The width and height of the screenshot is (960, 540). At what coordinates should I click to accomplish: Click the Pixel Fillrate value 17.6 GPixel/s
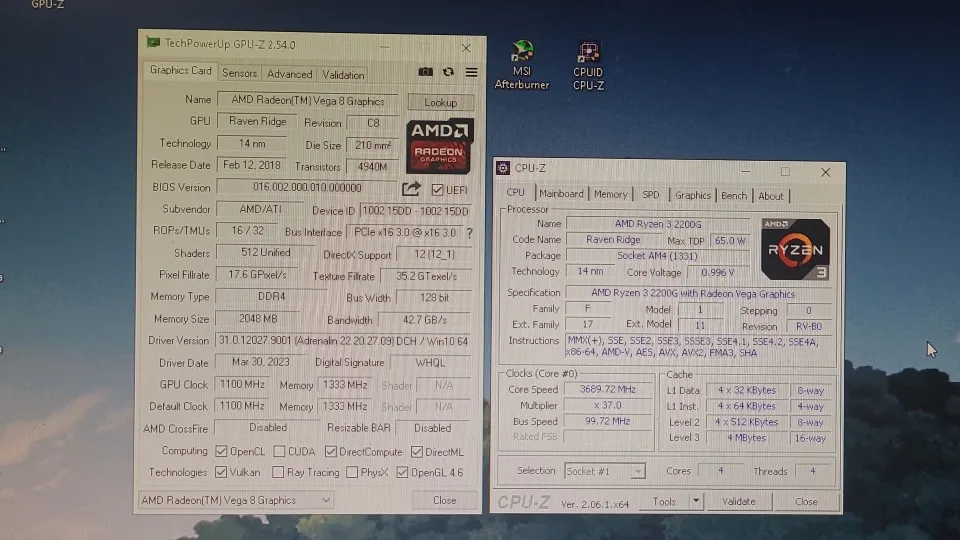pyautogui.click(x=257, y=274)
